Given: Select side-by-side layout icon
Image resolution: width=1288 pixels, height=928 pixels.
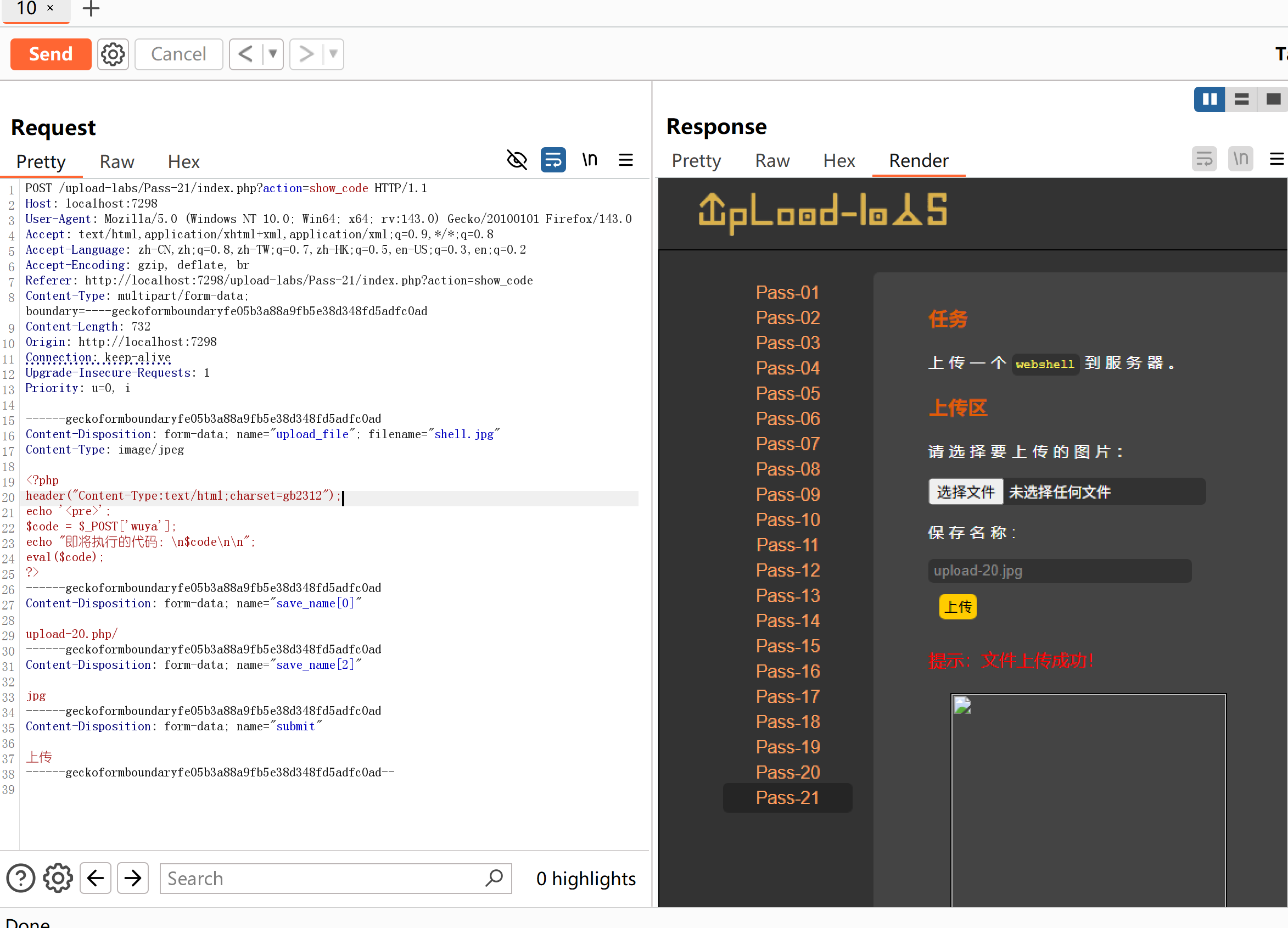Looking at the screenshot, I should click(x=1209, y=99).
